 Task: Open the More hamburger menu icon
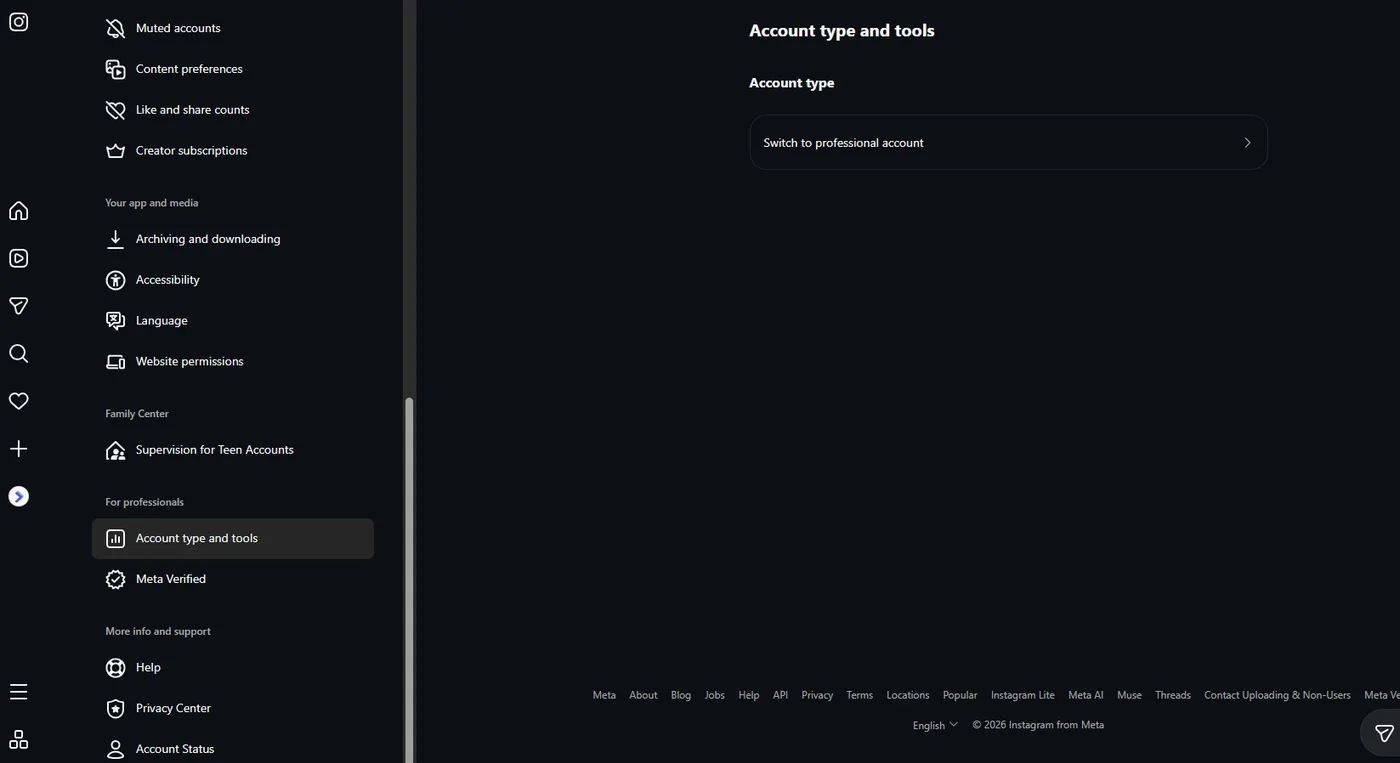tap(19, 692)
